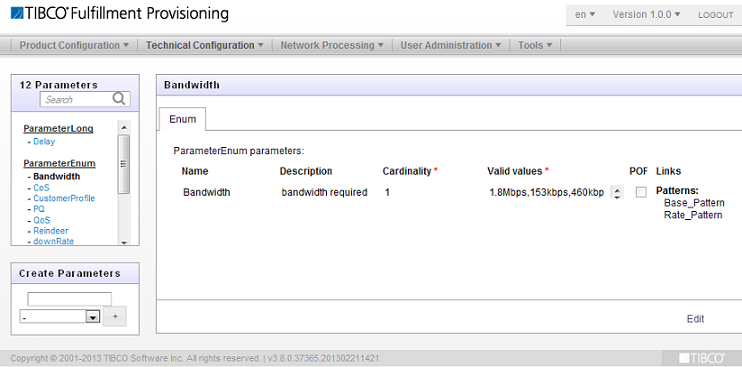The image size is (742, 367).
Task: Click the Cardinality column header
Action: pyautogui.click(x=407, y=171)
